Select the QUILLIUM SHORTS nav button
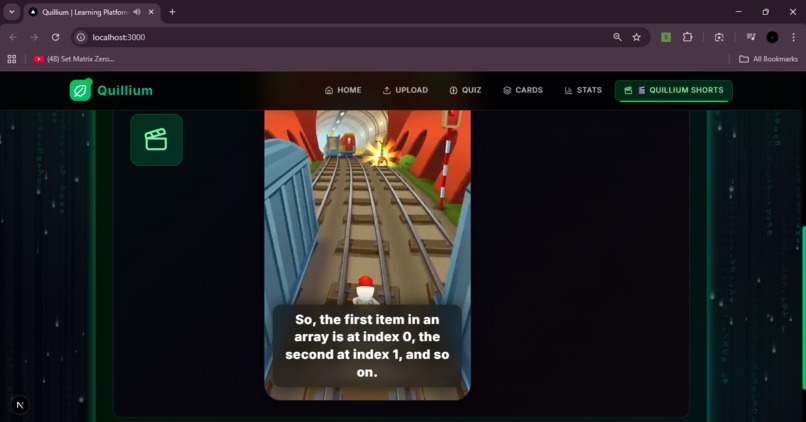Viewport: 806px width, 422px height. tap(673, 90)
